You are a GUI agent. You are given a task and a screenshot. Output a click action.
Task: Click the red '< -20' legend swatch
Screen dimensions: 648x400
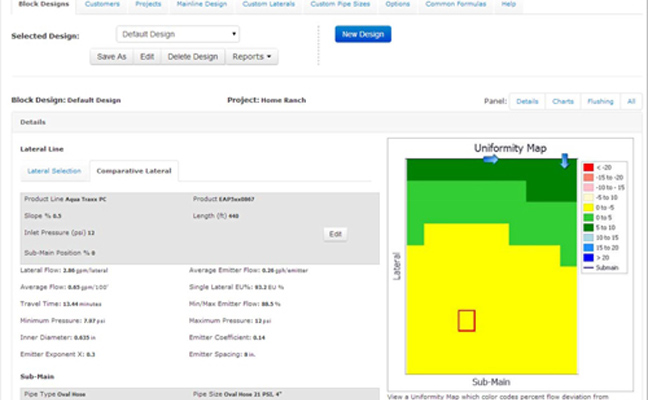[589, 166]
